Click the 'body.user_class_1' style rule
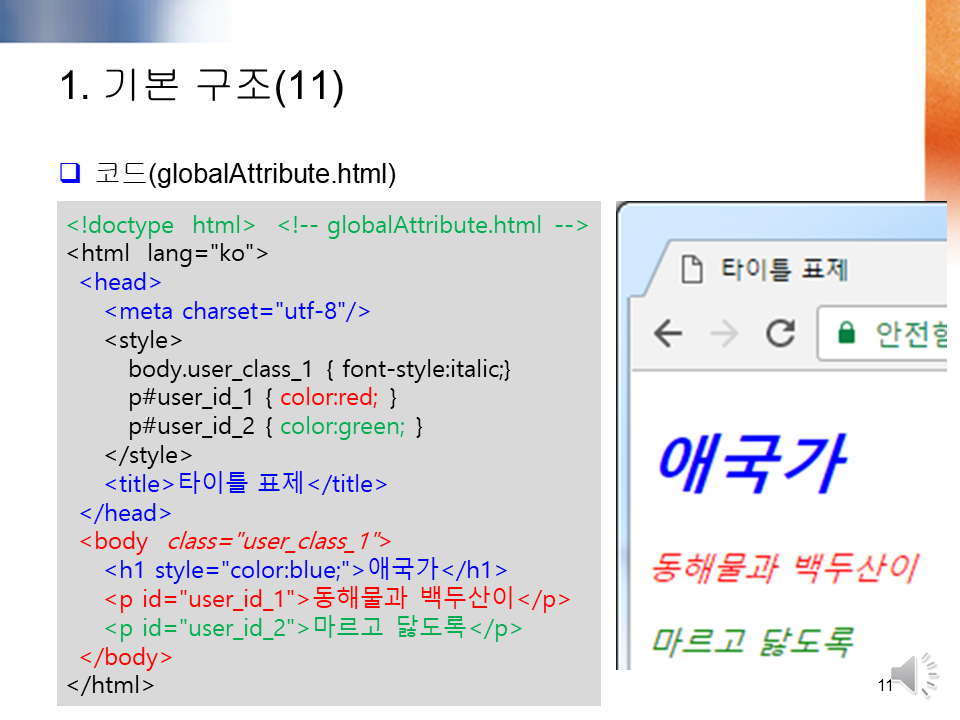The image size is (960, 720). point(319,369)
